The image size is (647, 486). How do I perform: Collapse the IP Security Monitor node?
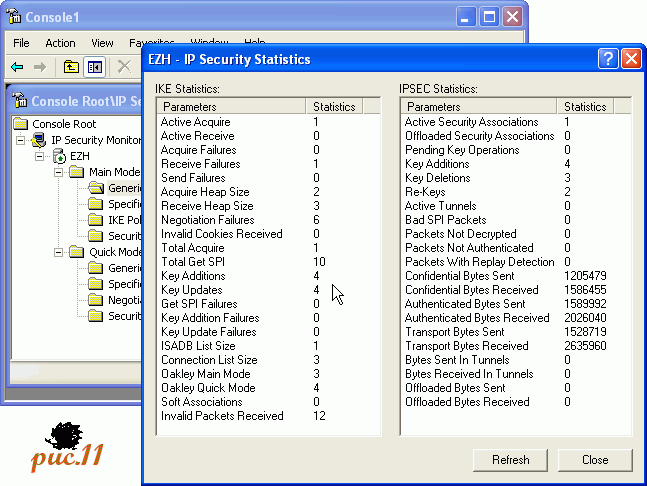click(x=21, y=140)
